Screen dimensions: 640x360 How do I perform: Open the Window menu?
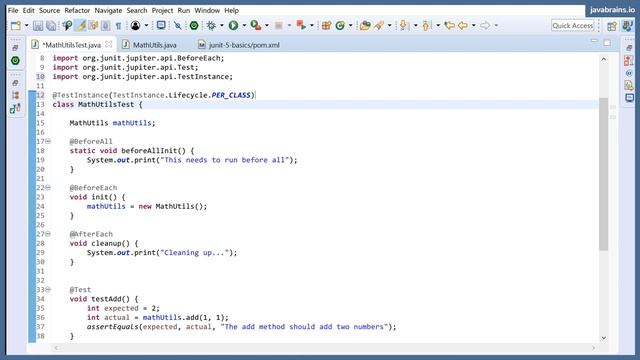[207, 10]
